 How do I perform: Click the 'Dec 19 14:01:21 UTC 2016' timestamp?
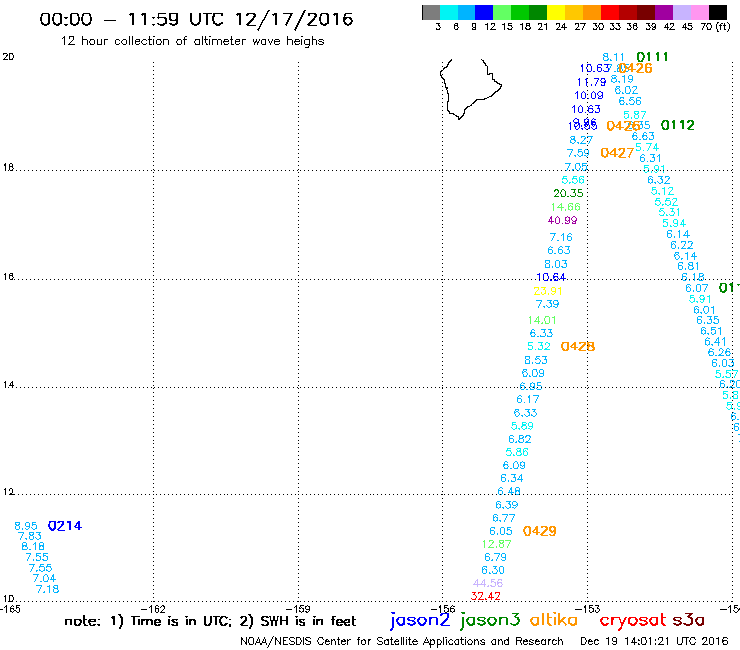654,642
